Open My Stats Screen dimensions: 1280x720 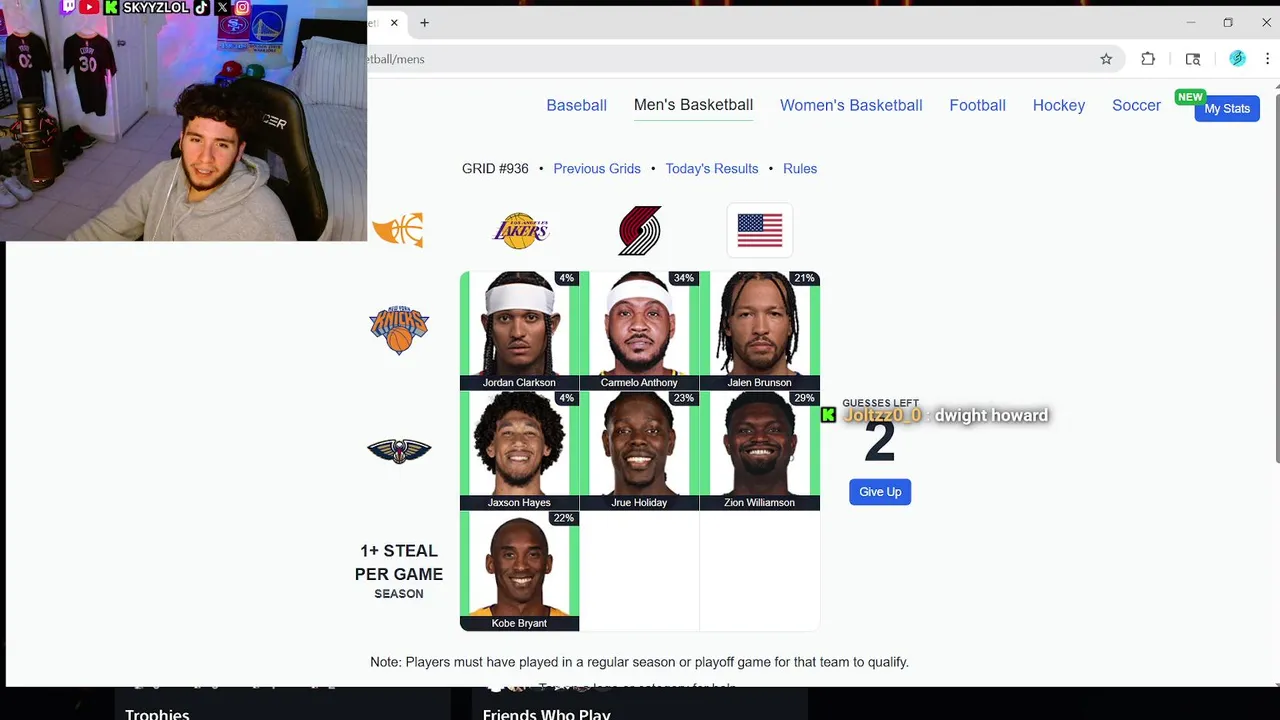click(x=1227, y=108)
